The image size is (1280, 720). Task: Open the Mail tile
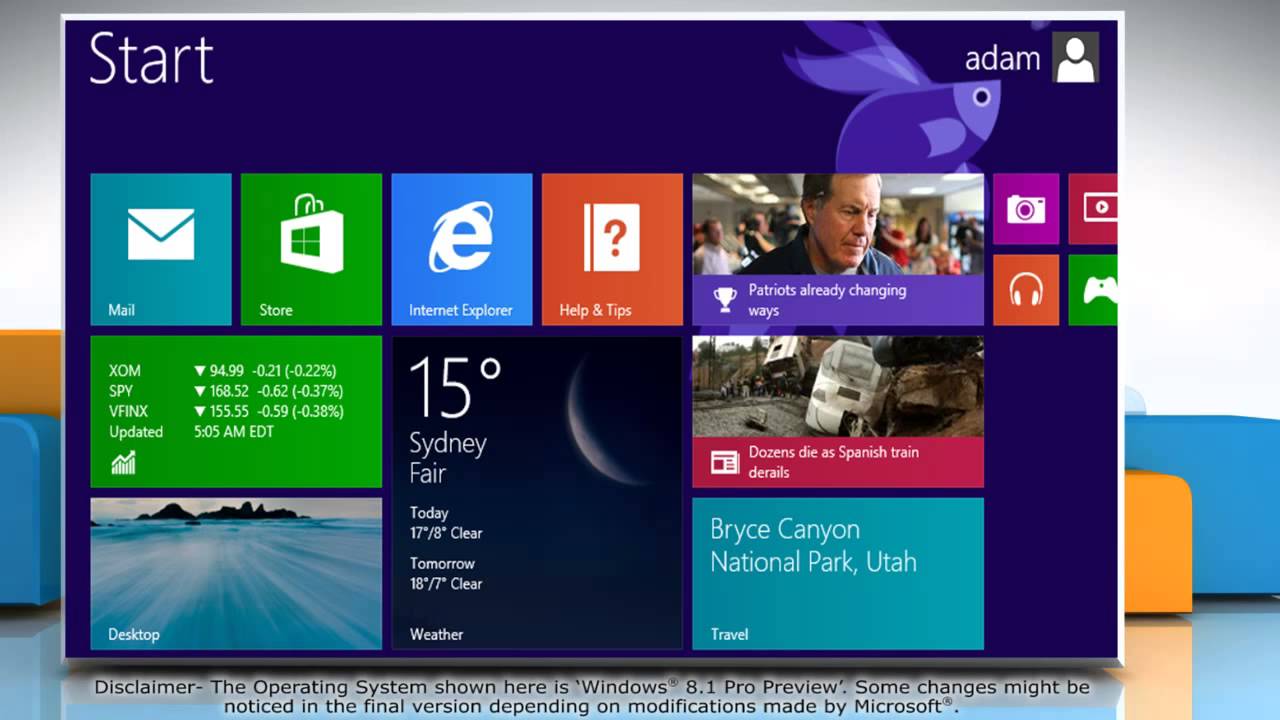pos(161,249)
